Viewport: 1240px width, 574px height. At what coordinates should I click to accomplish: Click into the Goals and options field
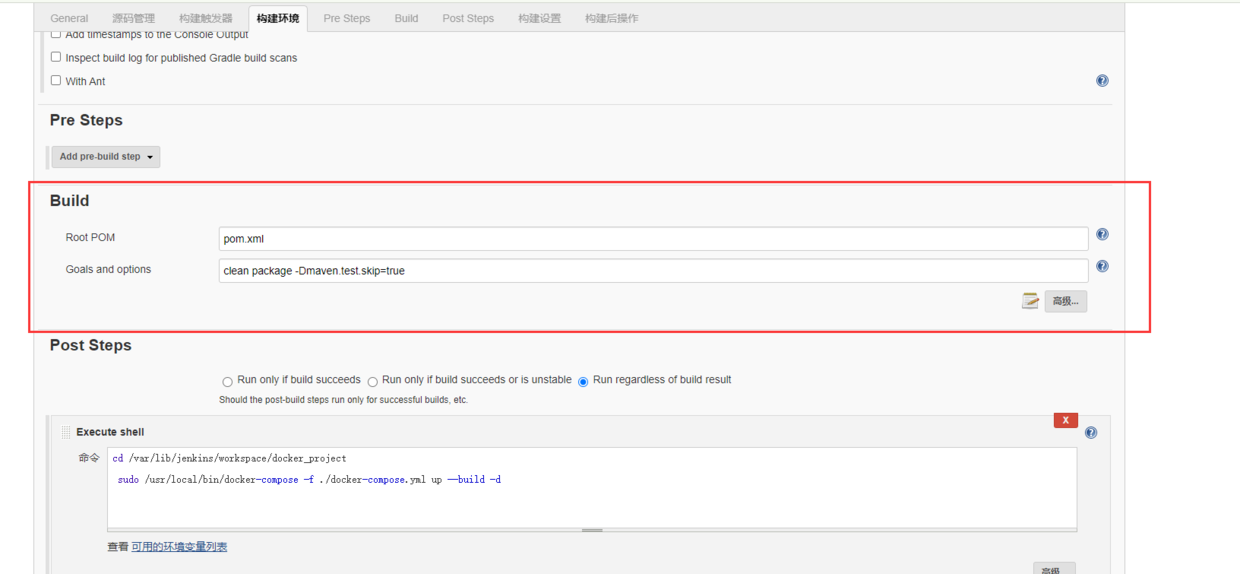click(x=653, y=271)
